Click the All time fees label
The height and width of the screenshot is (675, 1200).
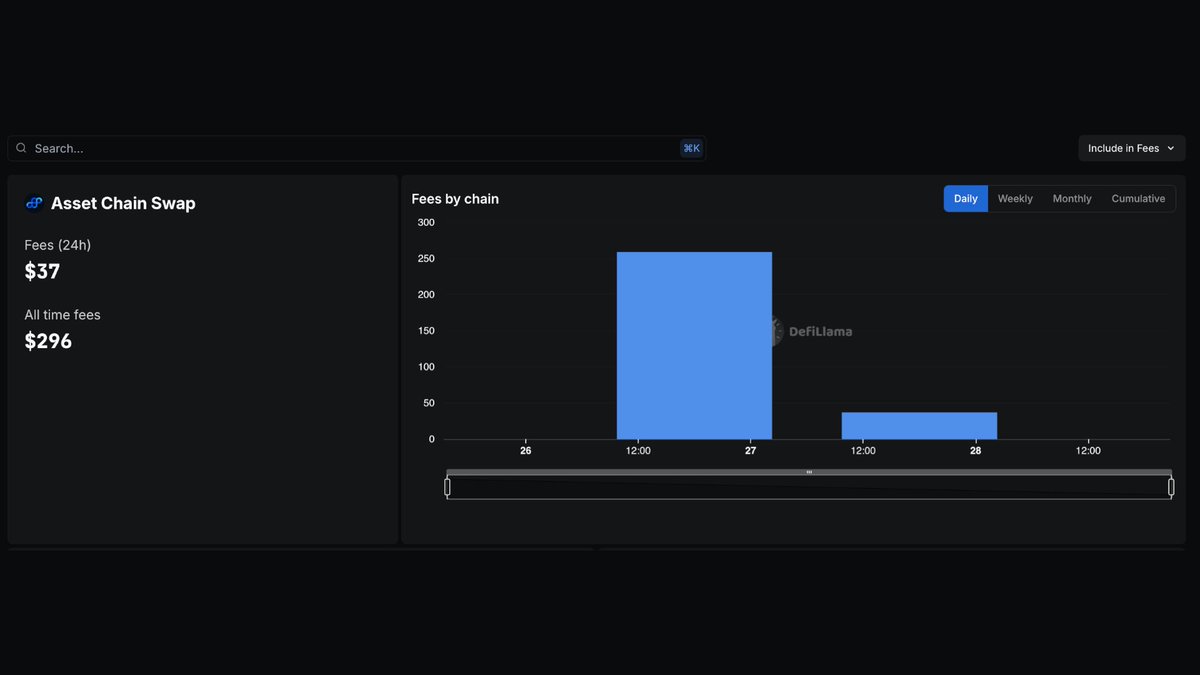(62, 315)
